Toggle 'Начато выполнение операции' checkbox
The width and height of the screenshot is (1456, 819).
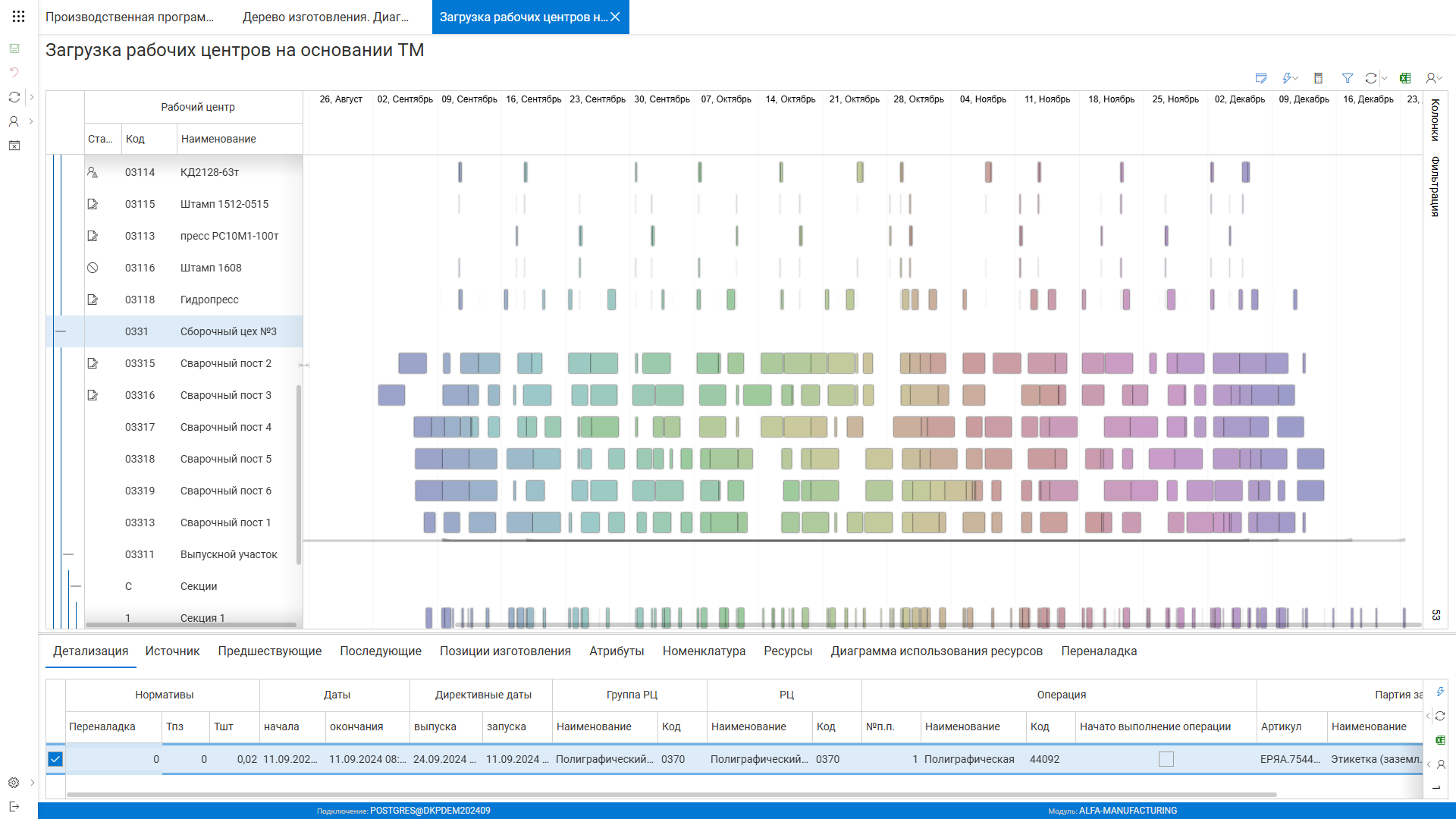[1166, 759]
